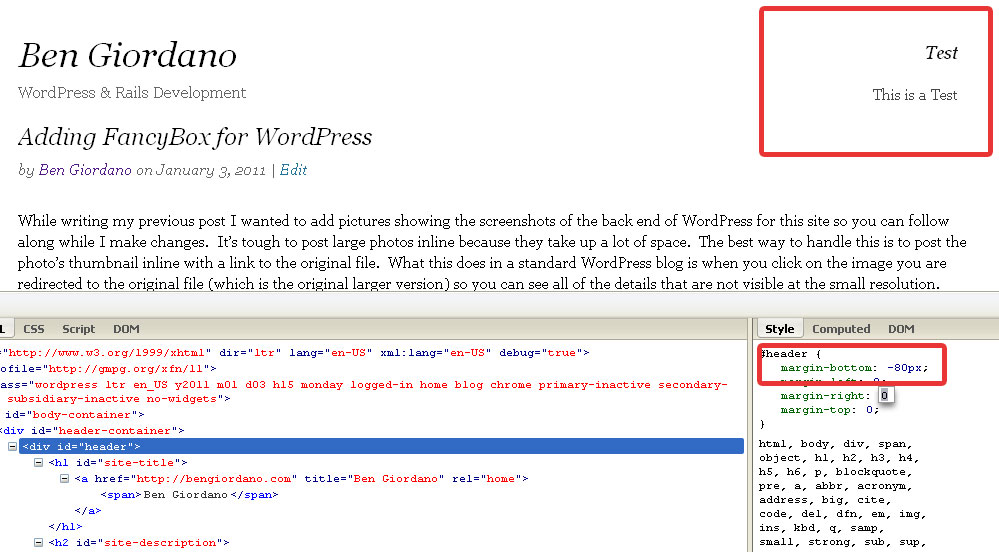
Task: Click the Edit link next to date
Action: 293,170
